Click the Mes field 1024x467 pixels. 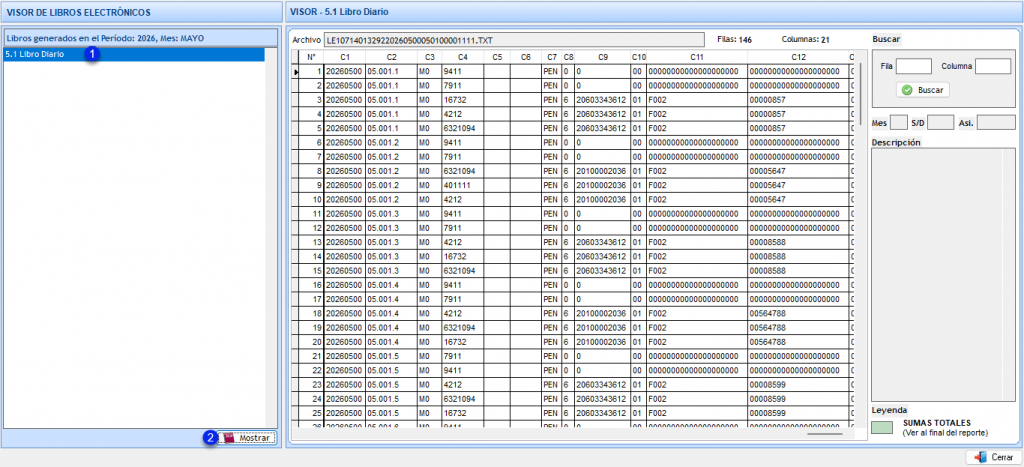899,122
